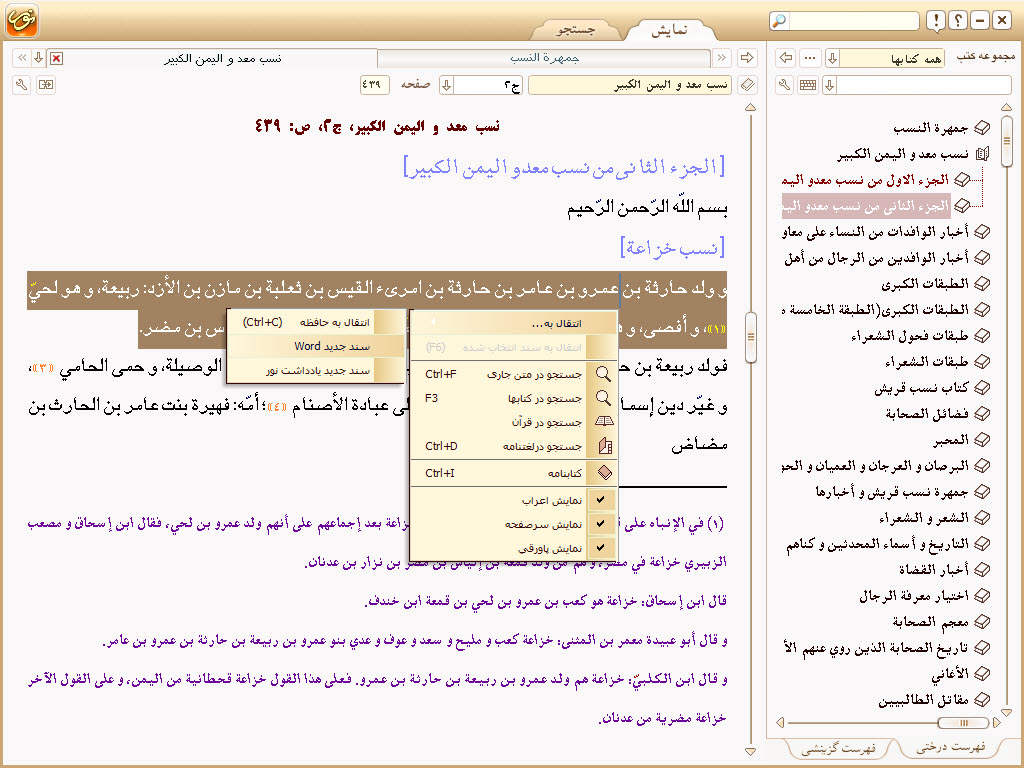This screenshot has height=768, width=1024.
Task: Switch to فهرست گزینشی tab
Action: click(838, 748)
